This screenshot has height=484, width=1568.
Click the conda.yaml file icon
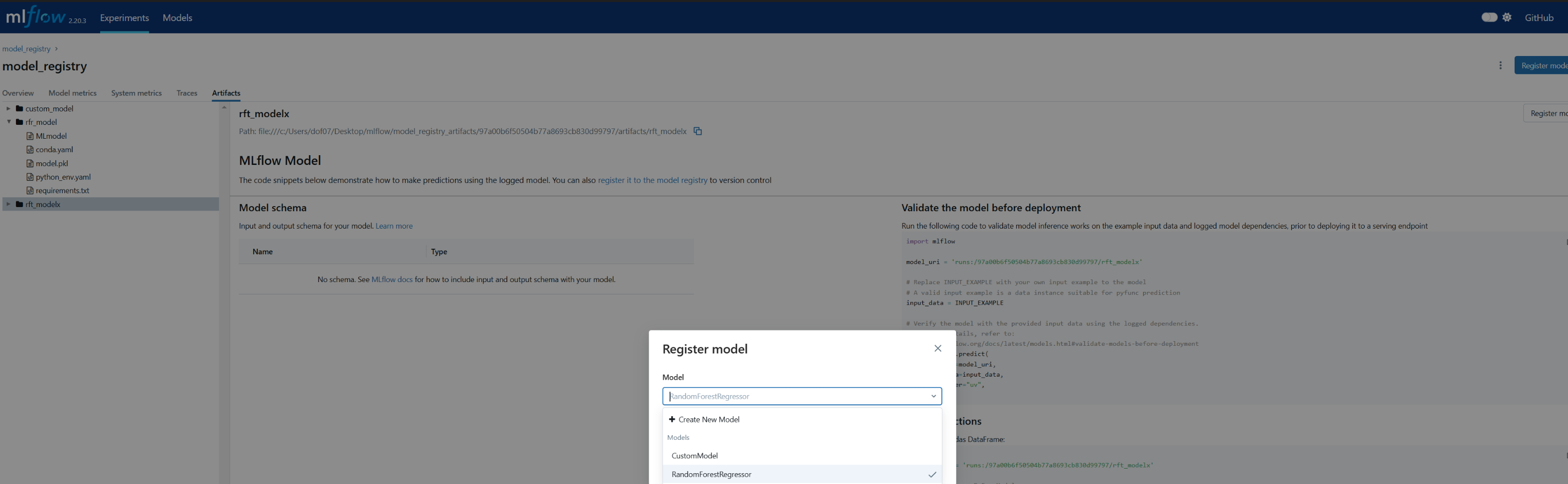click(x=30, y=149)
